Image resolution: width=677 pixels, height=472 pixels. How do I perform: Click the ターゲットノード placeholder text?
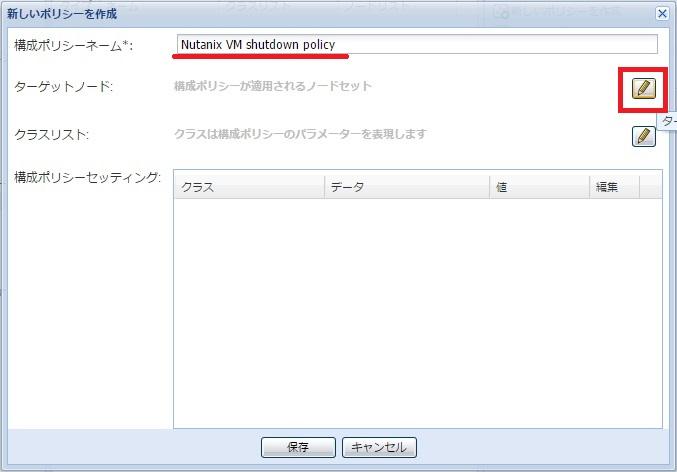click(272, 86)
